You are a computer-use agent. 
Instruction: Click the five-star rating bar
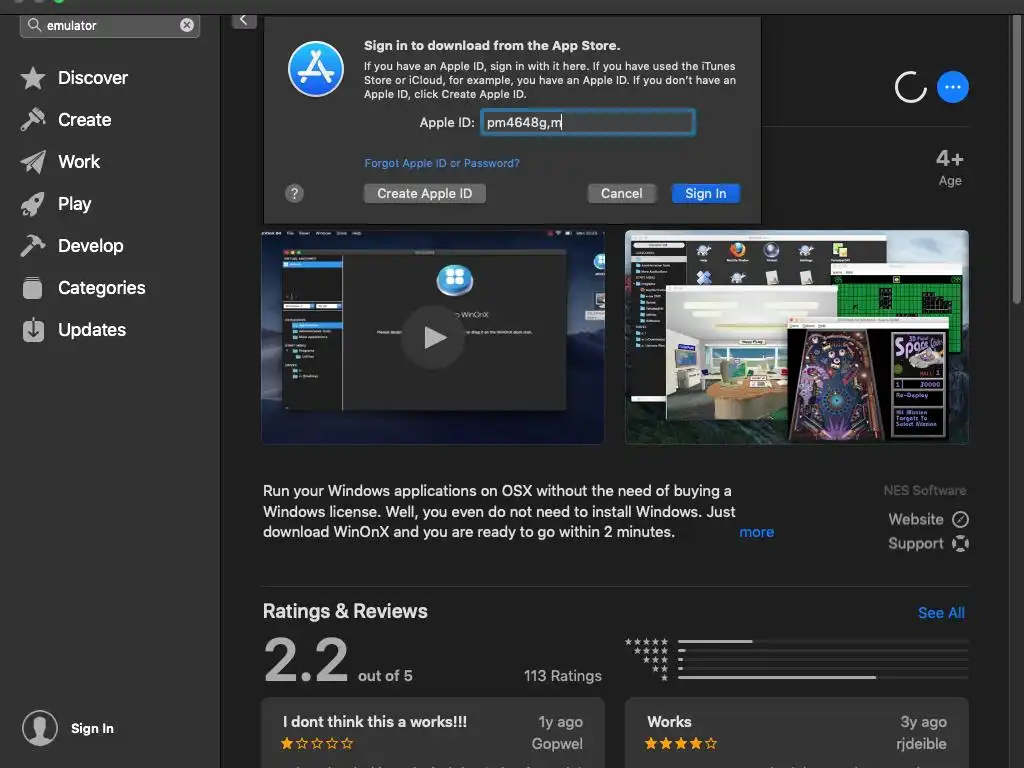[823, 641]
